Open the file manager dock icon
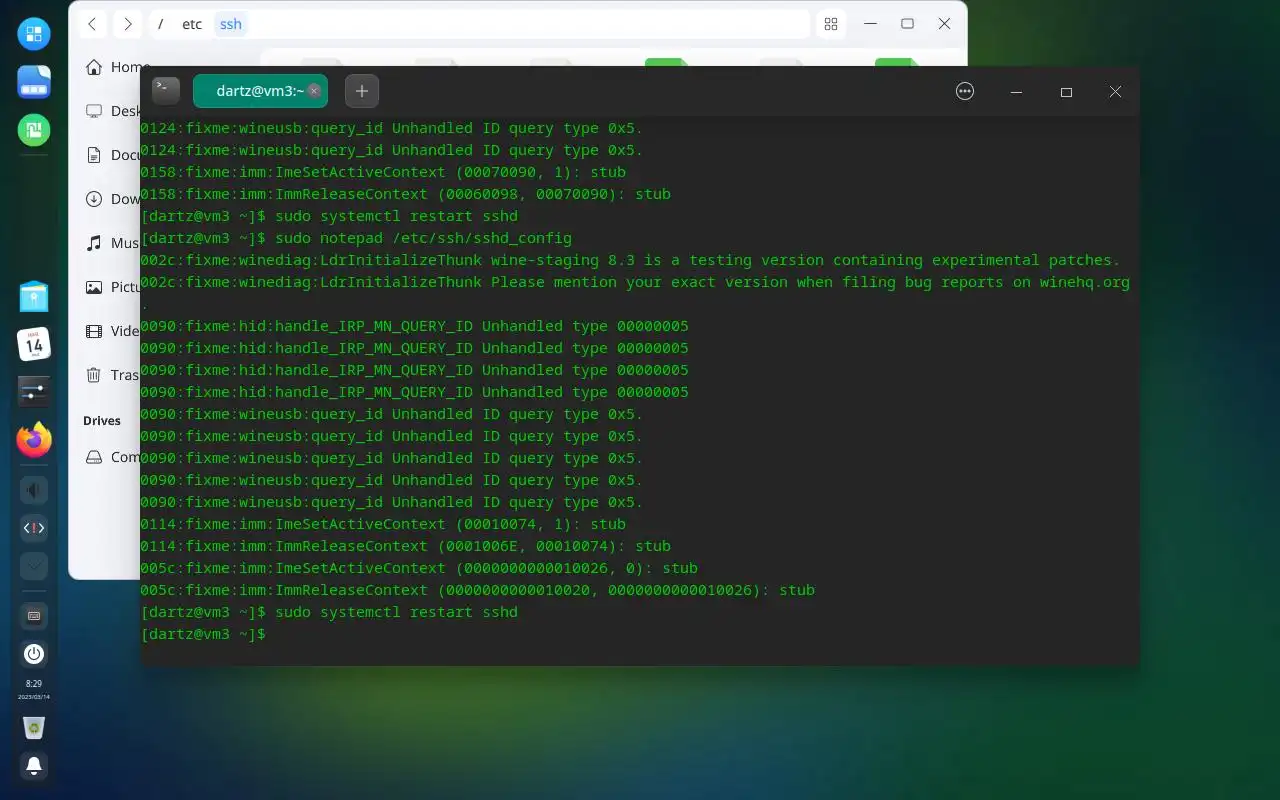 pyautogui.click(x=34, y=82)
